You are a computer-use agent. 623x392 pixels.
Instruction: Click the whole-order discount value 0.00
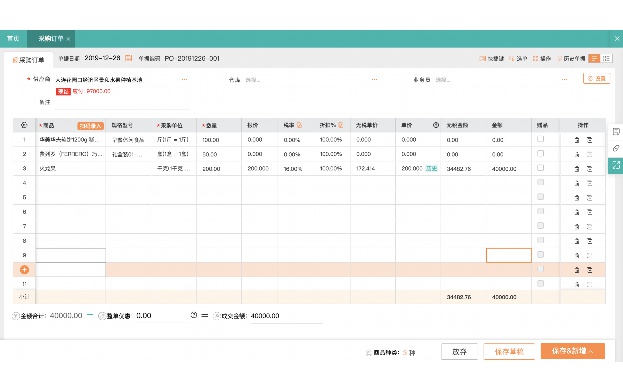tap(144, 315)
